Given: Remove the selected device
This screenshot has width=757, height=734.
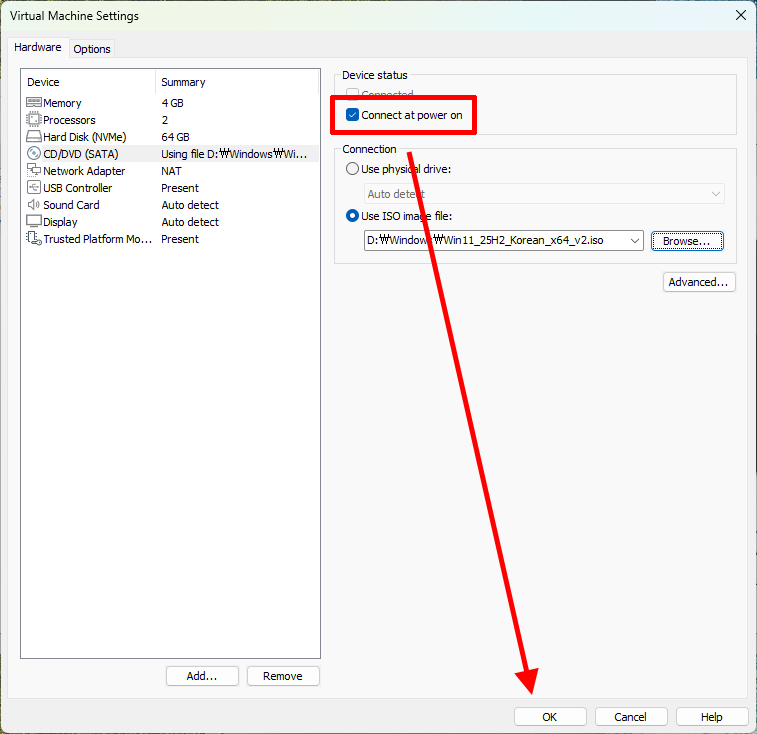Looking at the screenshot, I should pyautogui.click(x=283, y=676).
